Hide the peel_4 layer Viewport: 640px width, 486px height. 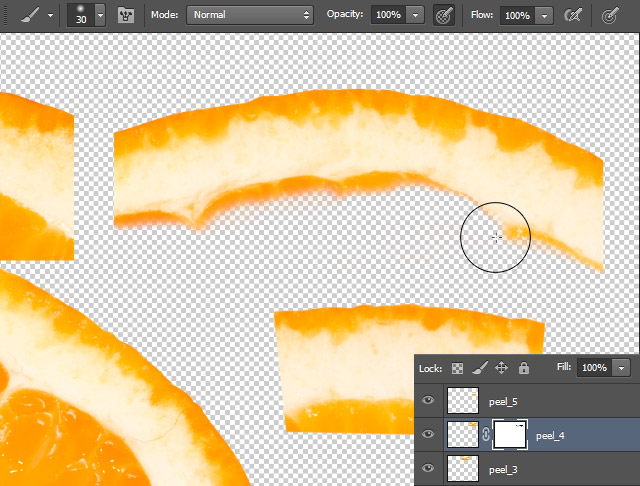click(x=428, y=434)
